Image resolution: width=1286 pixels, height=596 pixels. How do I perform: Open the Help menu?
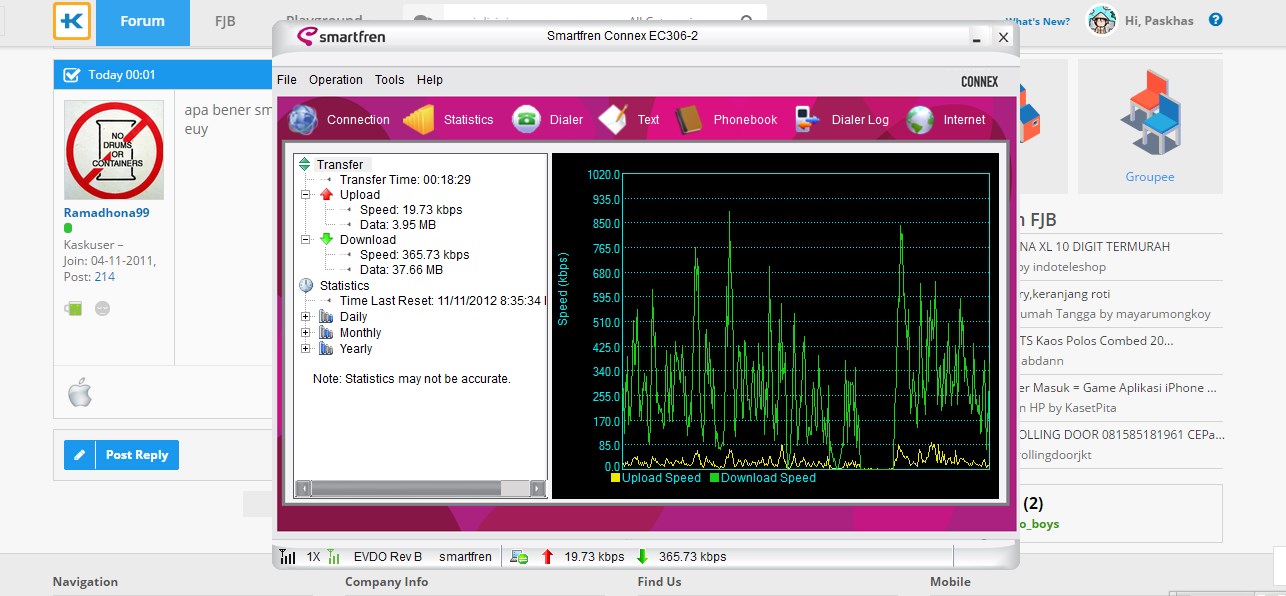[x=430, y=80]
